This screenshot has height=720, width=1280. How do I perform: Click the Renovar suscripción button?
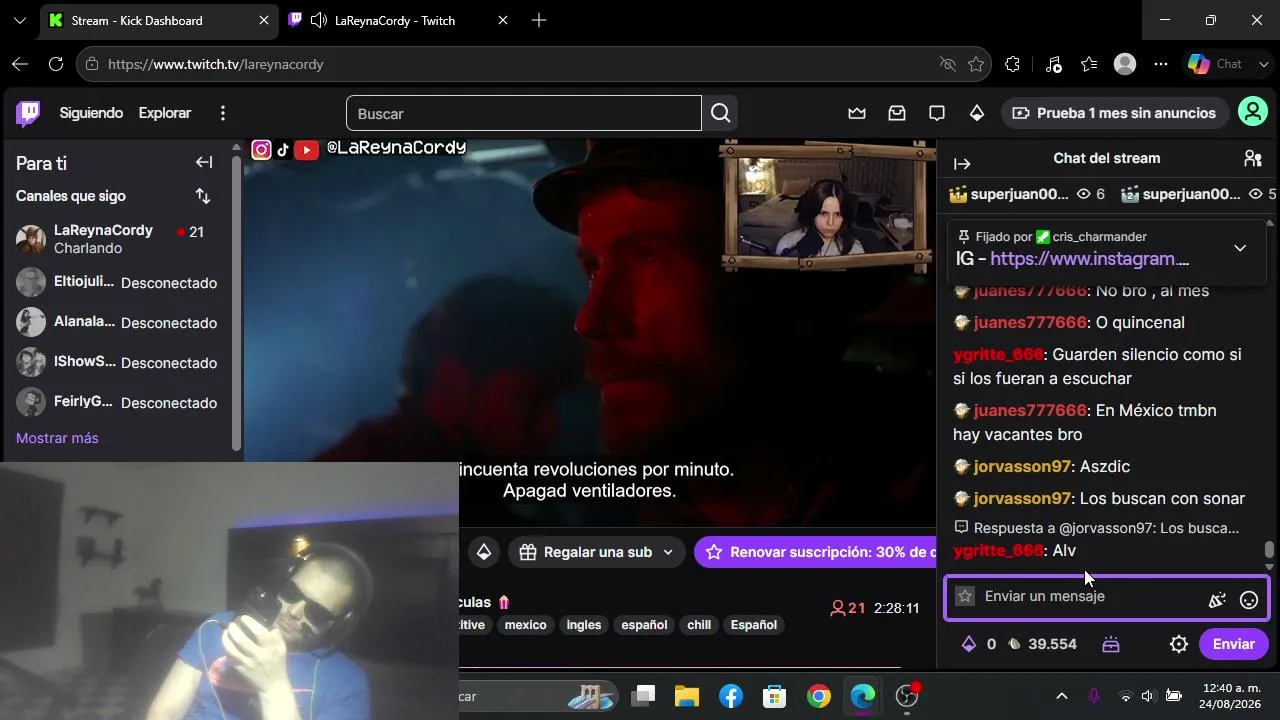coord(815,552)
